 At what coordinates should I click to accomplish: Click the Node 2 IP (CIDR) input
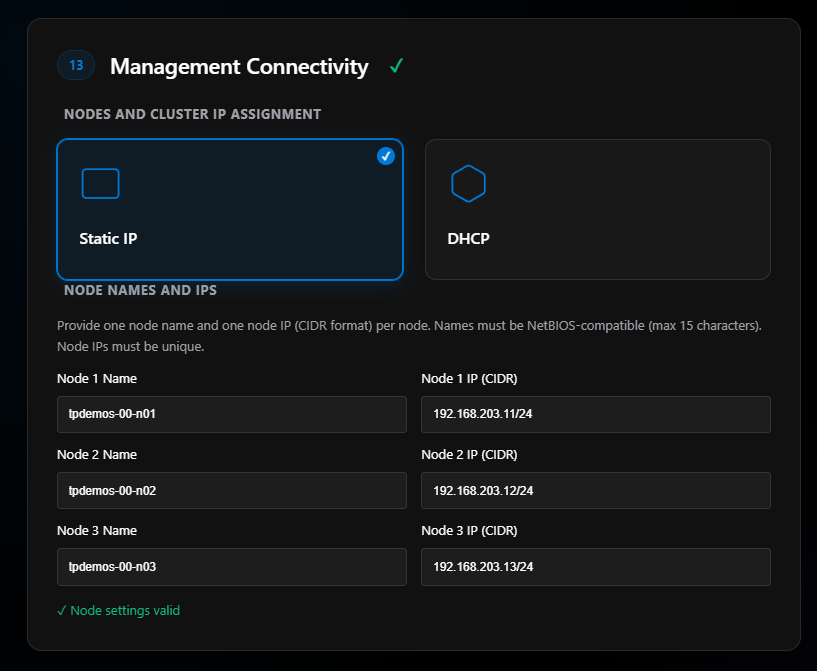click(x=595, y=490)
